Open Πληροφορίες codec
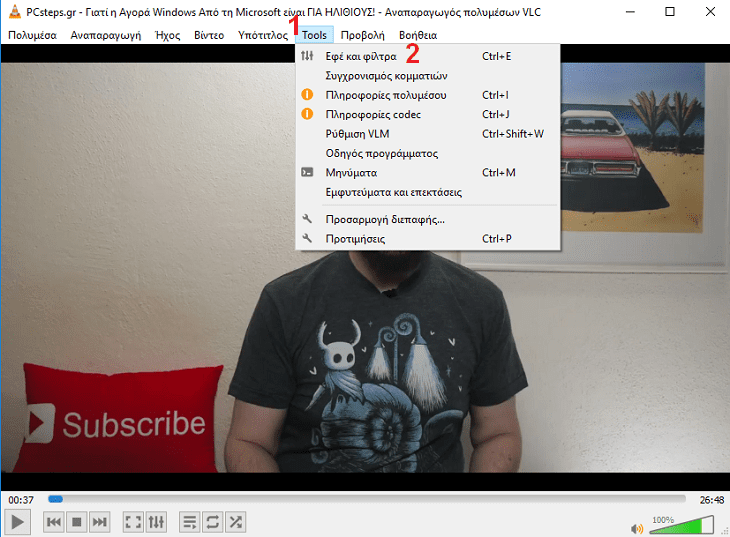730x537 pixels. pos(427,115)
